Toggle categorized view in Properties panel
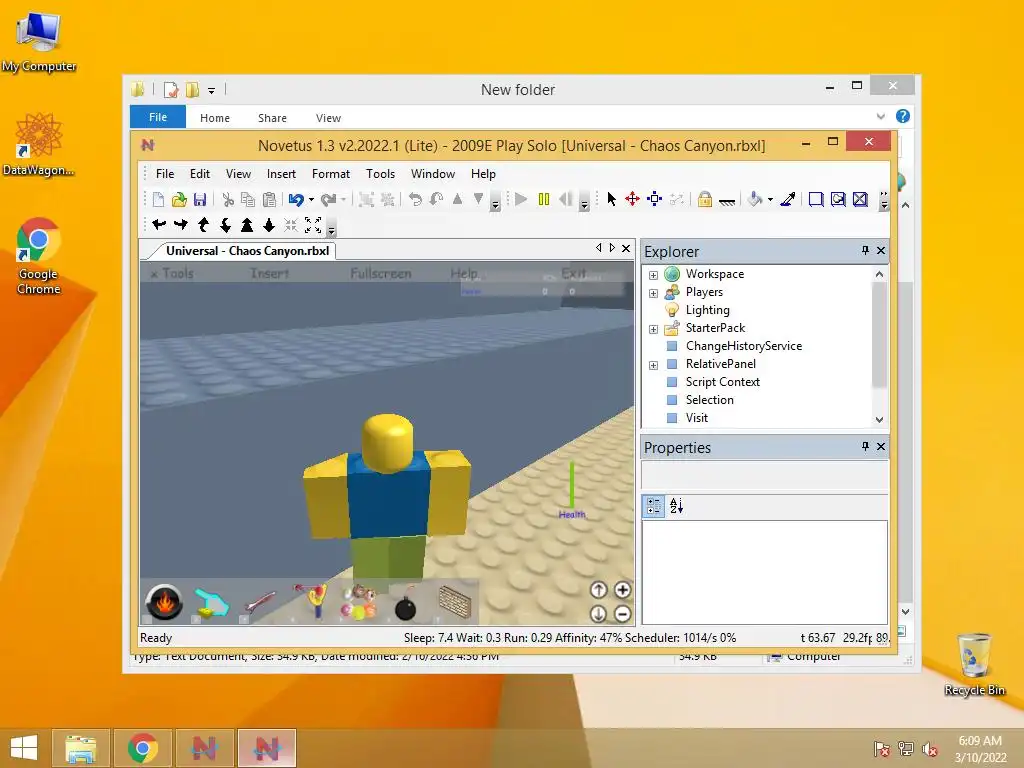 [x=654, y=505]
